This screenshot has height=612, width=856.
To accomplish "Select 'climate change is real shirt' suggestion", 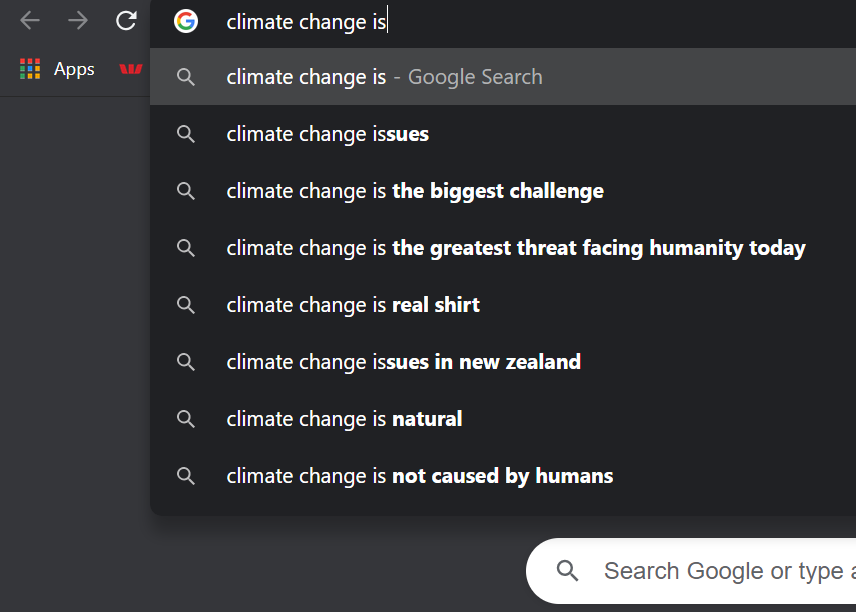I will (x=503, y=305).
